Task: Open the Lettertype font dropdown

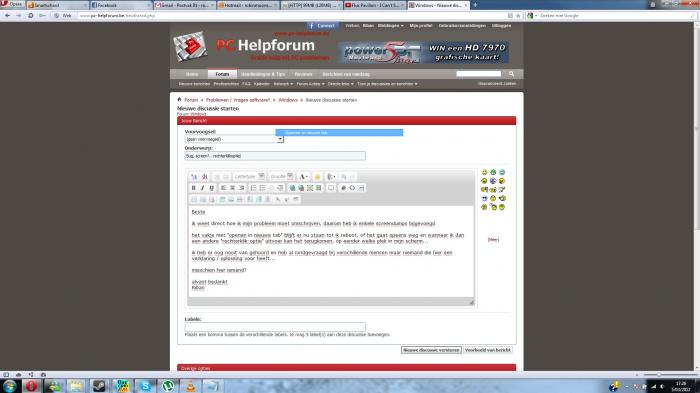Action: tap(249, 177)
